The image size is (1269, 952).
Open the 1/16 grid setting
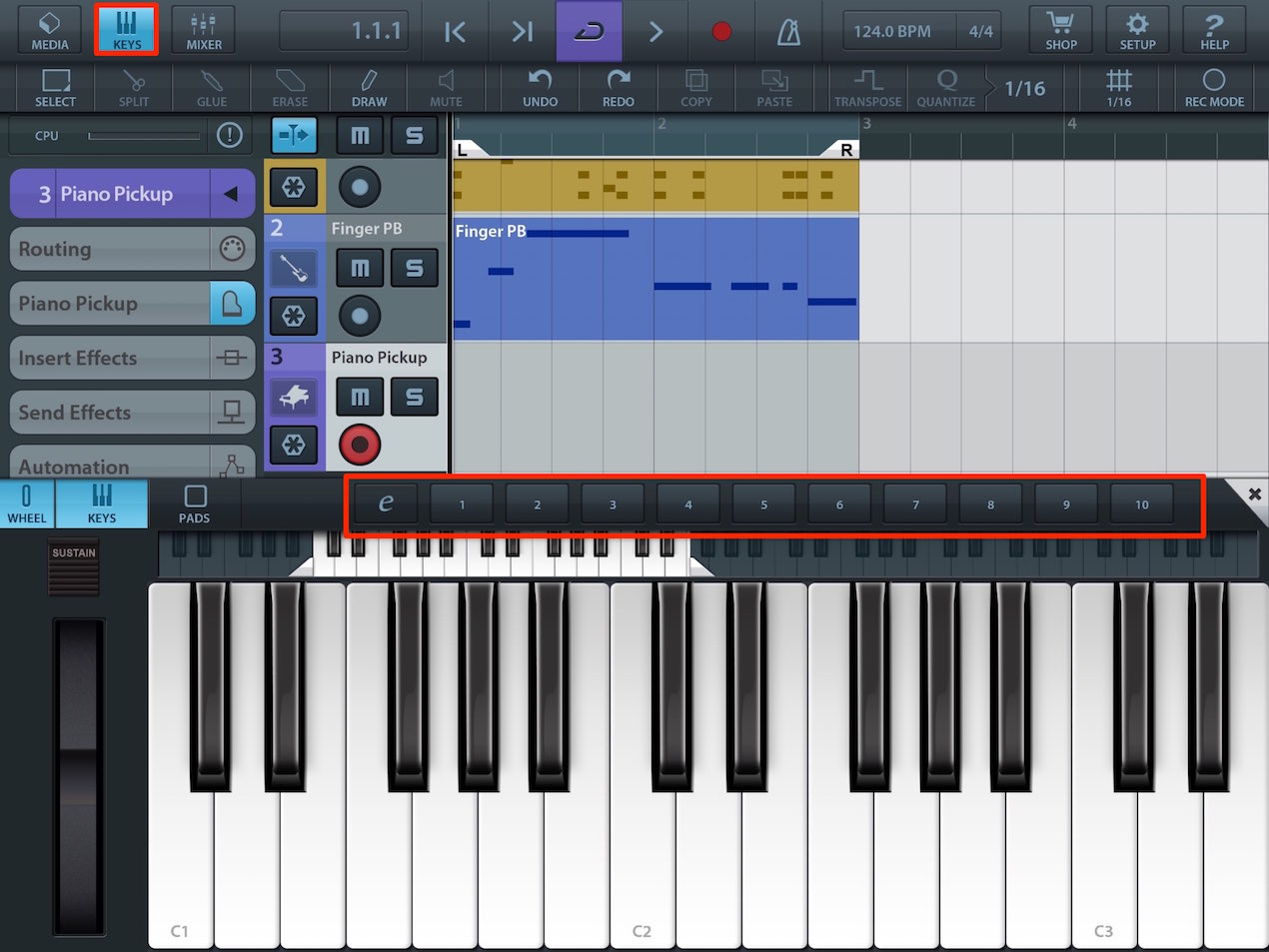pos(1119,88)
